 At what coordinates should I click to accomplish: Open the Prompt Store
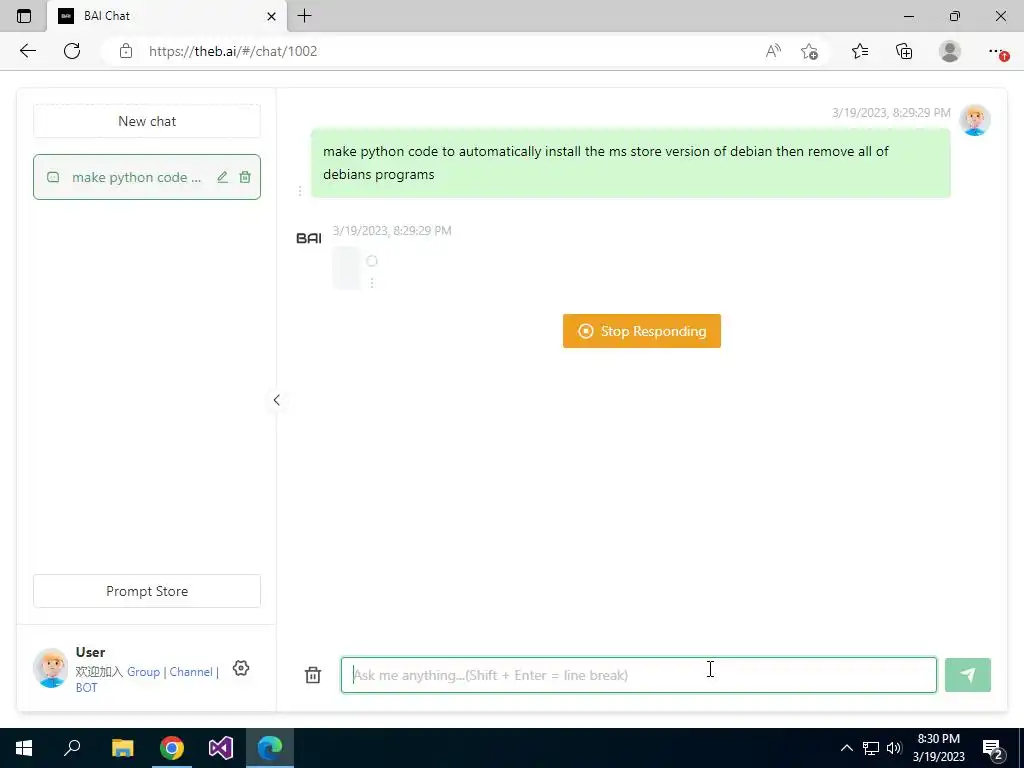(147, 591)
